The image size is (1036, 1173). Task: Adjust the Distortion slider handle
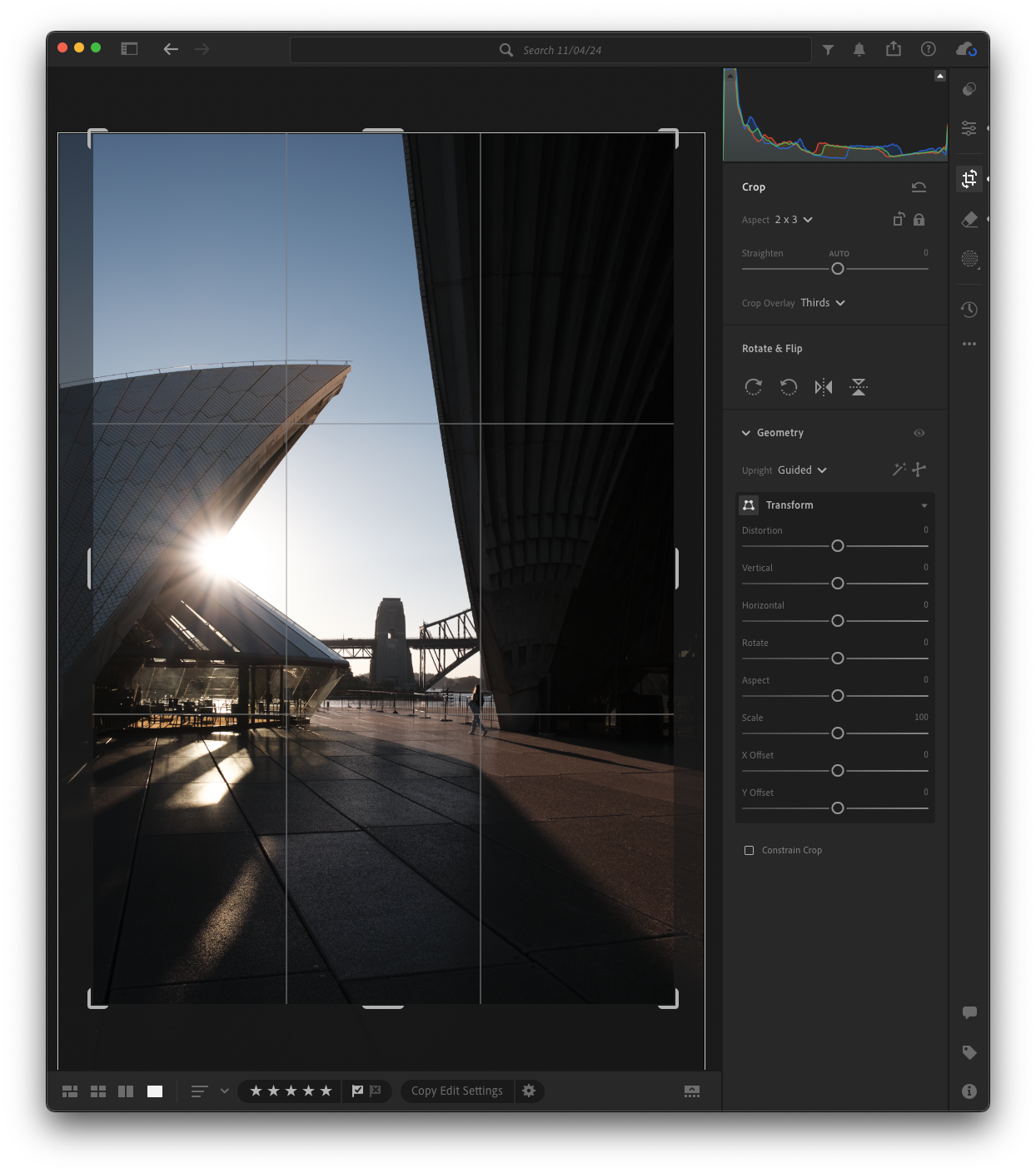tap(838, 546)
